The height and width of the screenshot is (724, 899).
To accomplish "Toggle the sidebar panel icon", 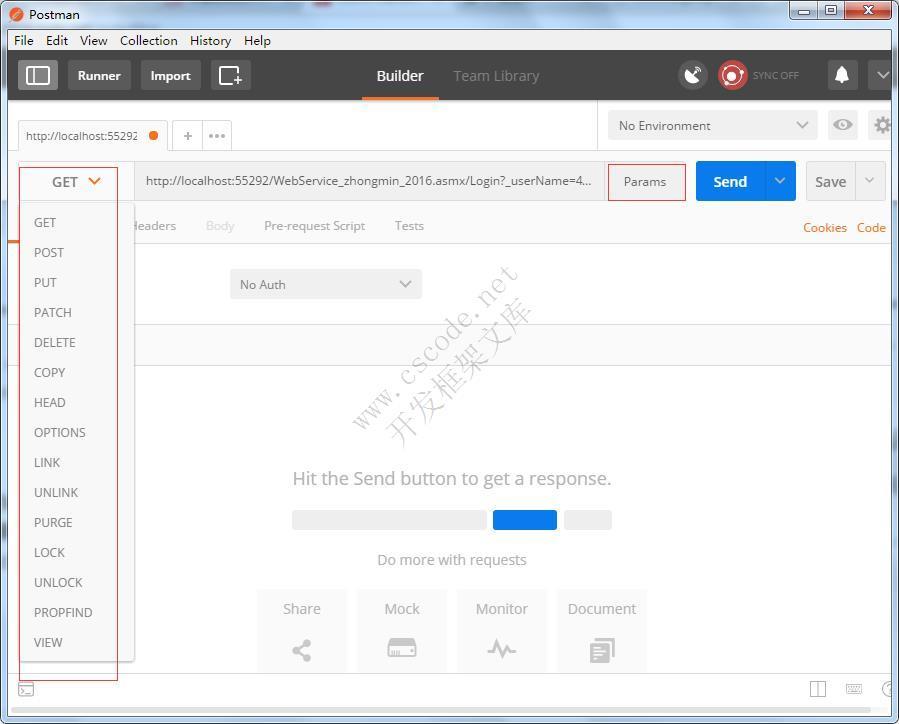I will pos(38,75).
